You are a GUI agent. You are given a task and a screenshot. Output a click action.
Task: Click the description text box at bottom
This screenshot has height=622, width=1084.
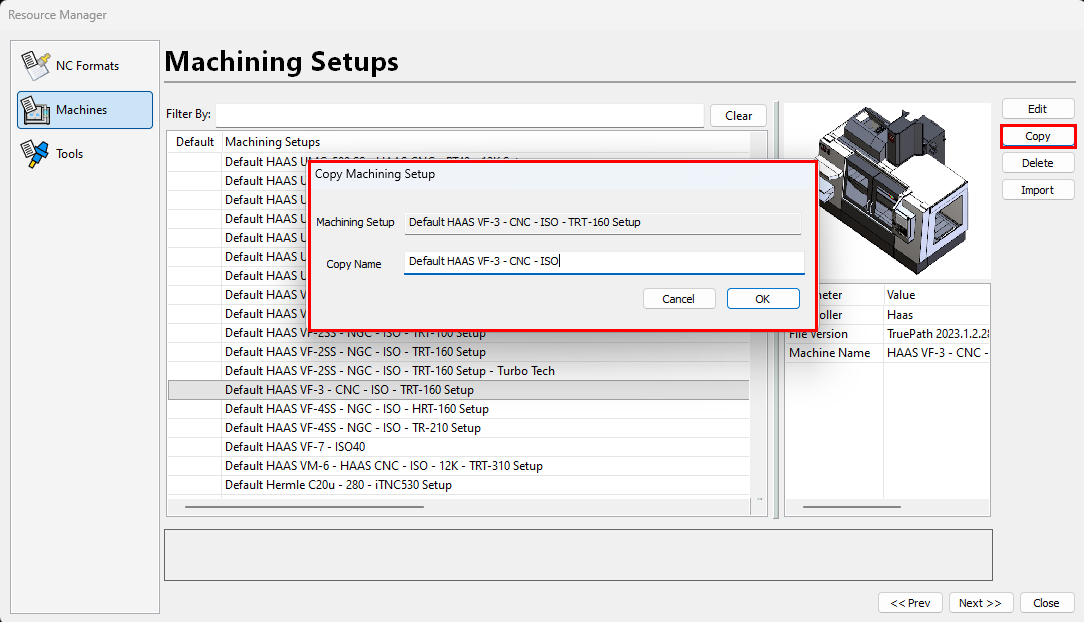coord(578,555)
